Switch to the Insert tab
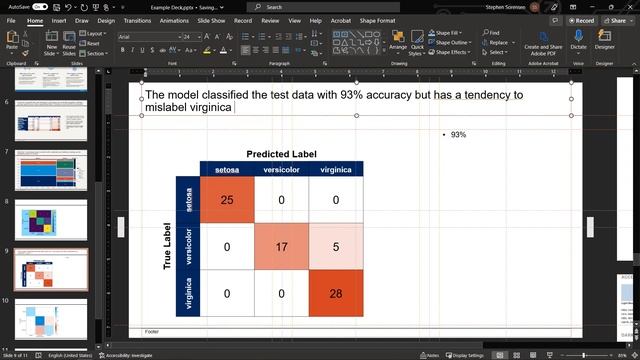Screen dimensions: 640x360 click(59, 20)
